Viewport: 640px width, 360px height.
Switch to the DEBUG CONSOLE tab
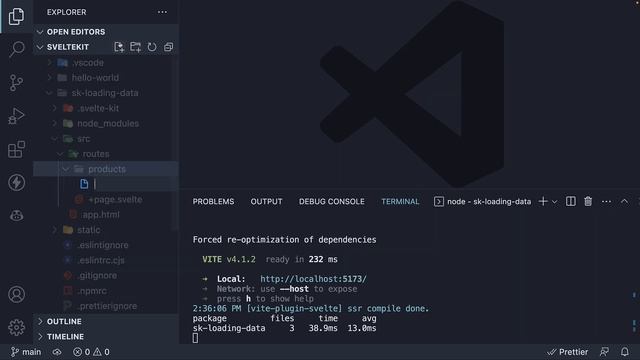click(331, 202)
